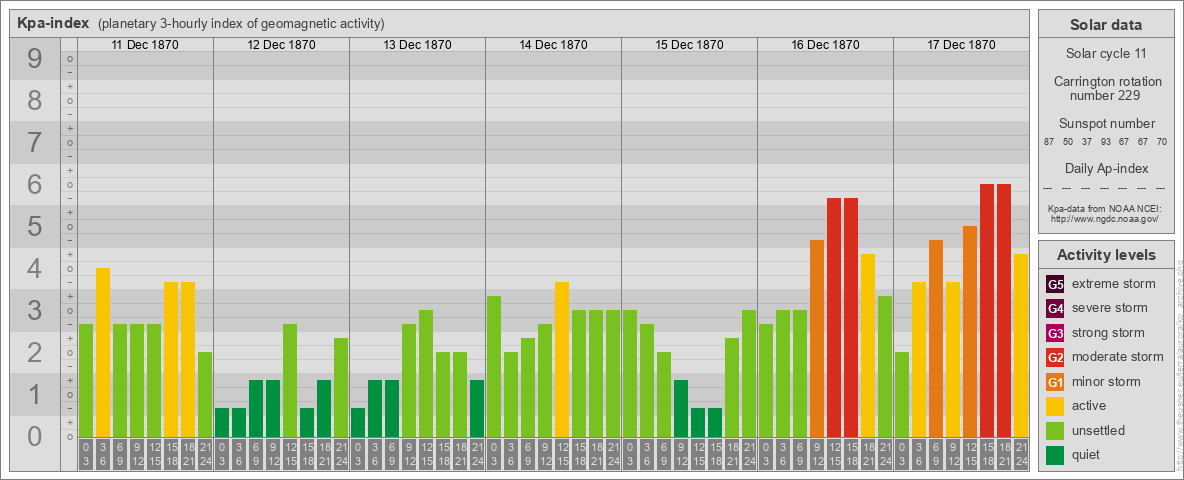Image resolution: width=1184 pixels, height=480 pixels.
Task: Click the 'minor storm' legend label
Action: tap(1106, 381)
